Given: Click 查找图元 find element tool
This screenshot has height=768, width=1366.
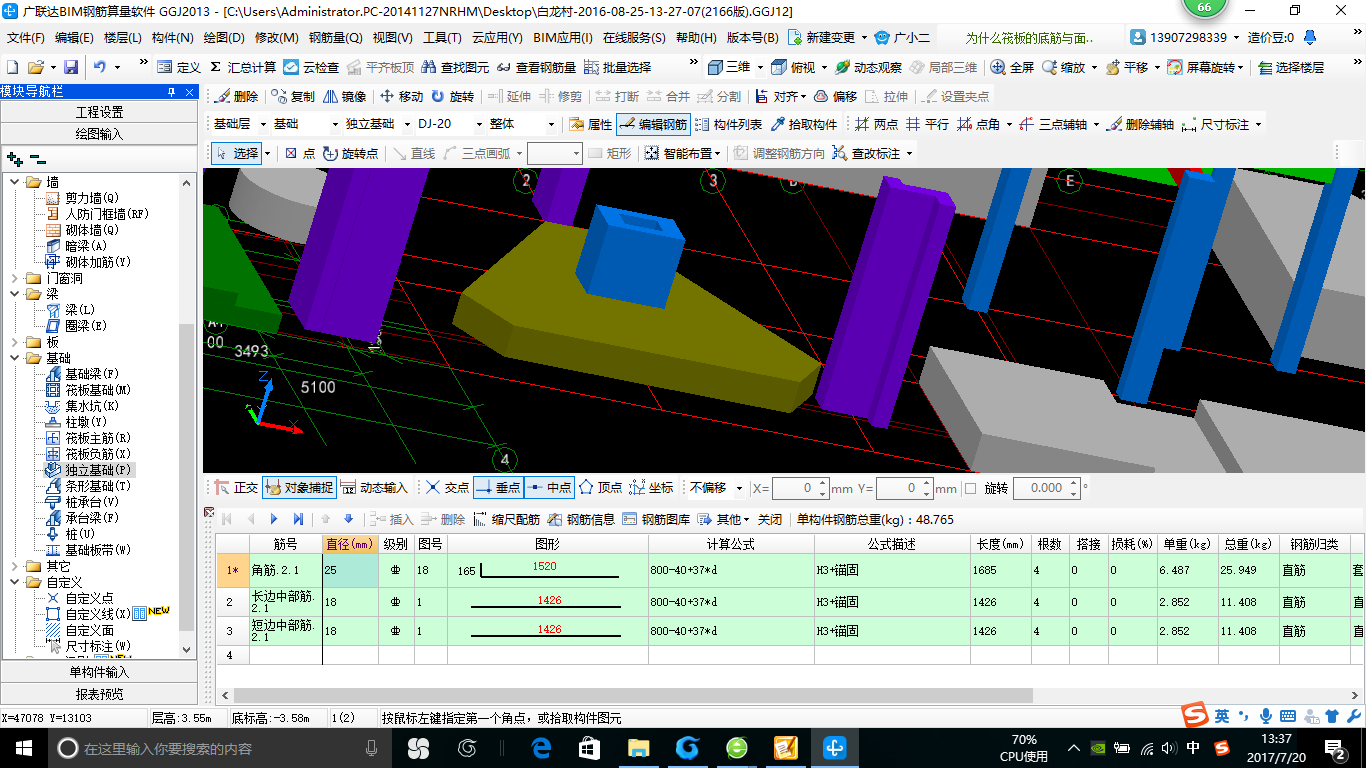Looking at the screenshot, I should coord(456,67).
